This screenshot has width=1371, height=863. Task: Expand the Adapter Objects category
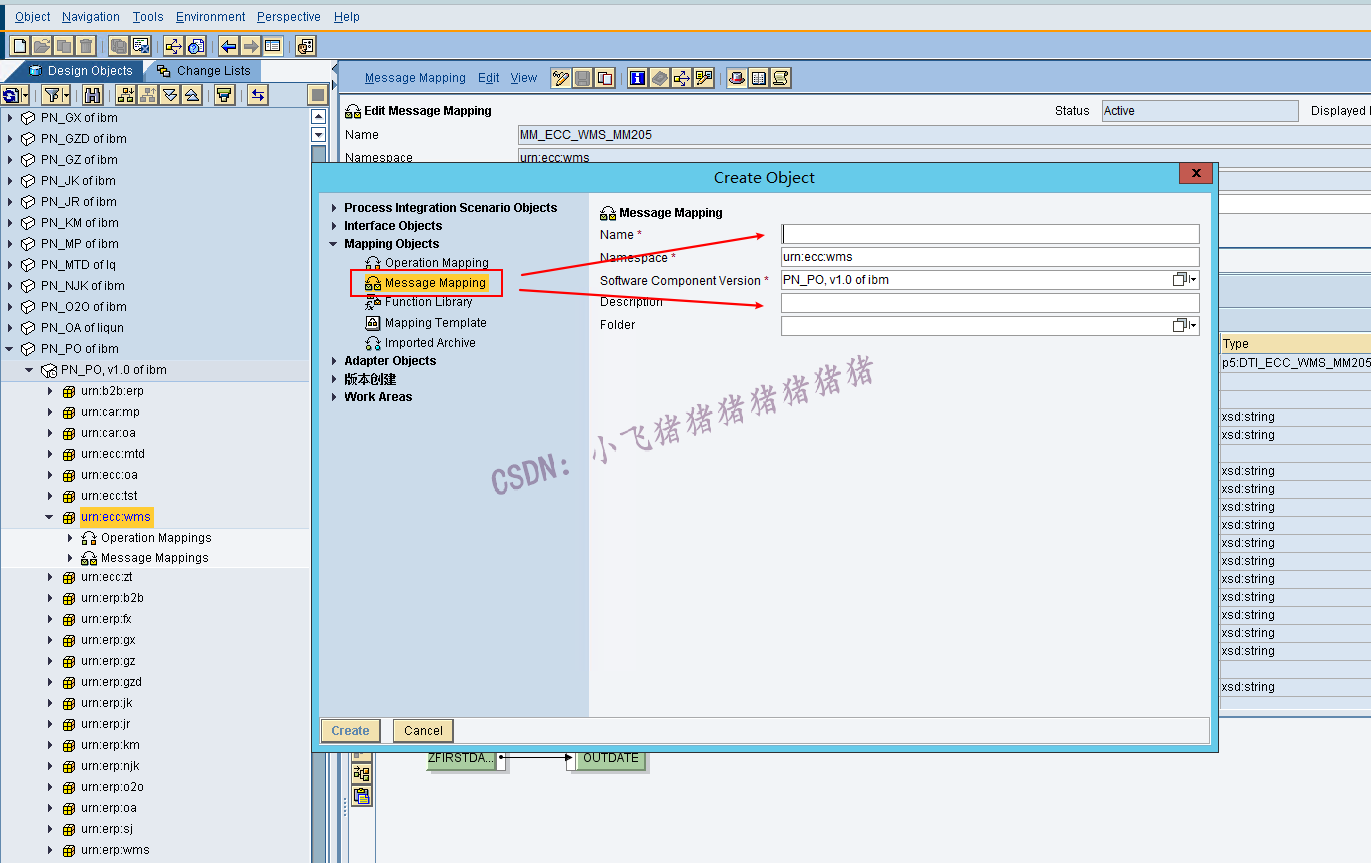tap(335, 361)
